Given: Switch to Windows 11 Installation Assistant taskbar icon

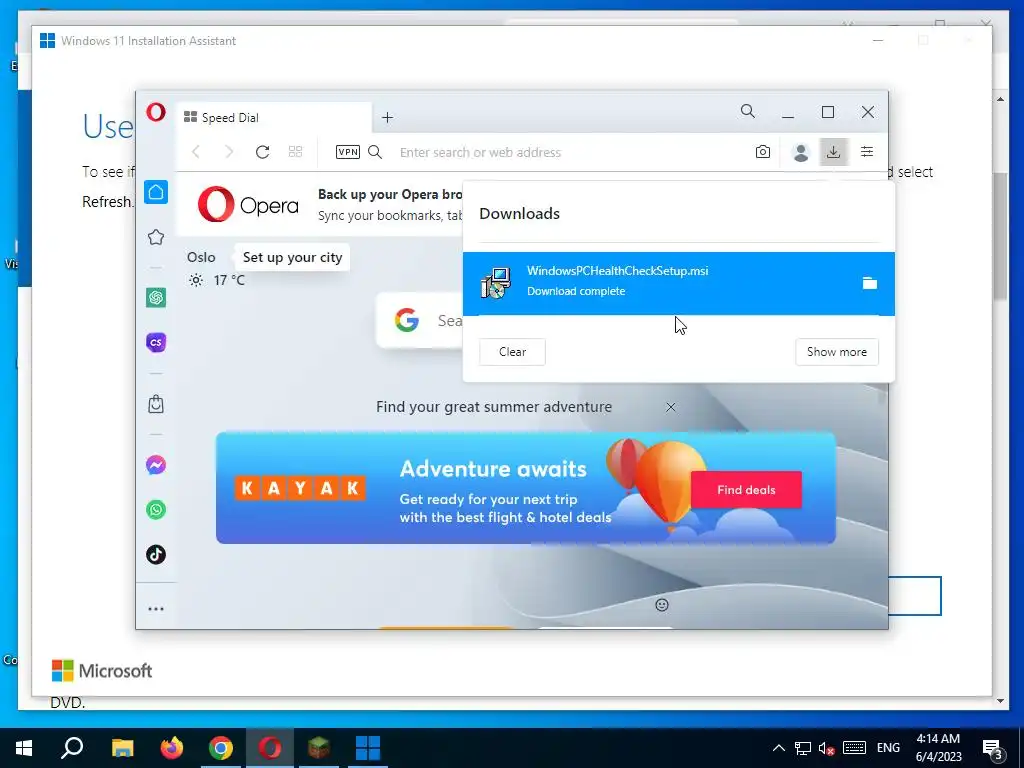Looking at the screenshot, I should click(x=368, y=748).
